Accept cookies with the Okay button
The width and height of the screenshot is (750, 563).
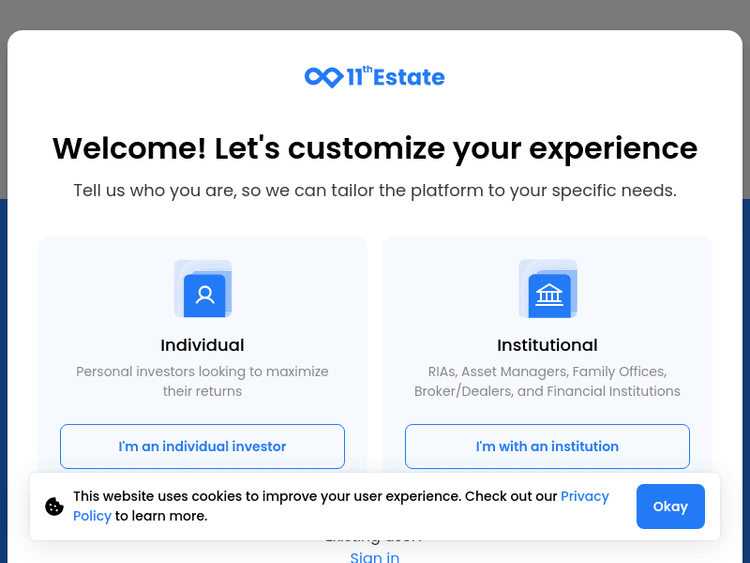670,506
